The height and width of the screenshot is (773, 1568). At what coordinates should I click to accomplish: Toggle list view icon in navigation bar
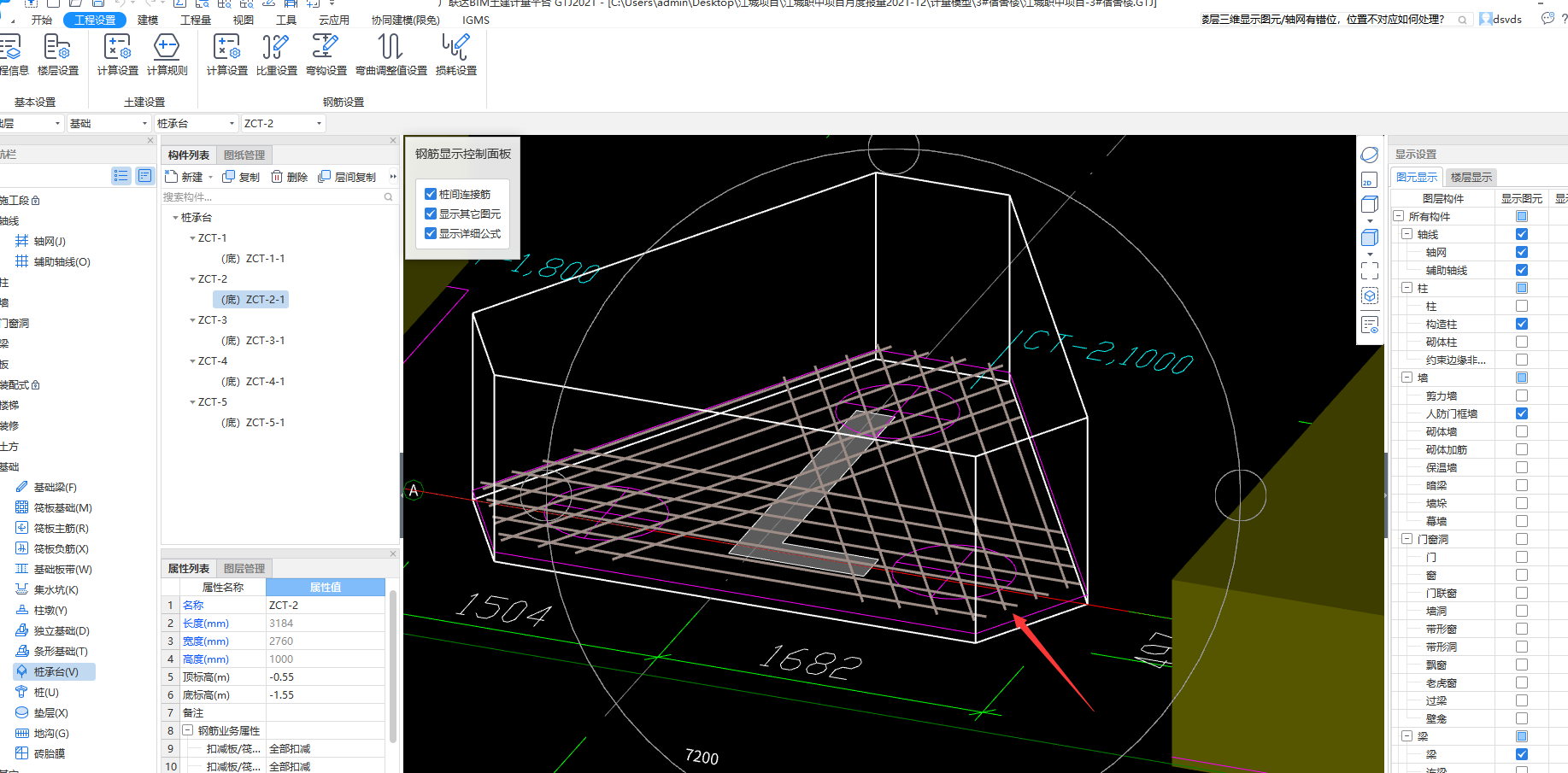click(x=120, y=176)
